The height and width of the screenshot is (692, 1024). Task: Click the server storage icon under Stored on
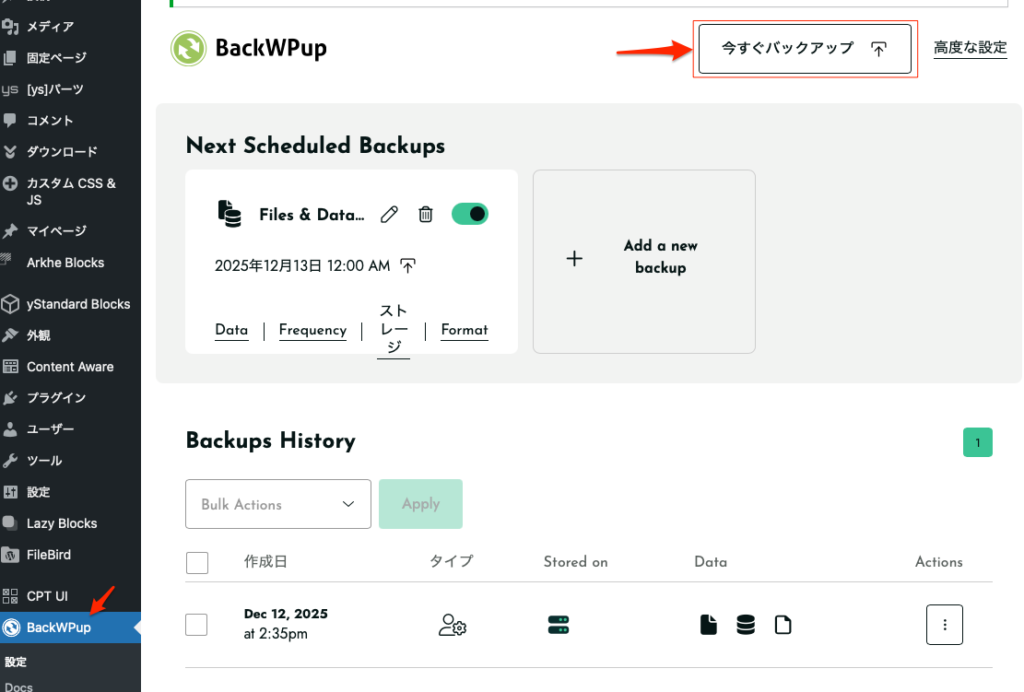(x=558, y=625)
